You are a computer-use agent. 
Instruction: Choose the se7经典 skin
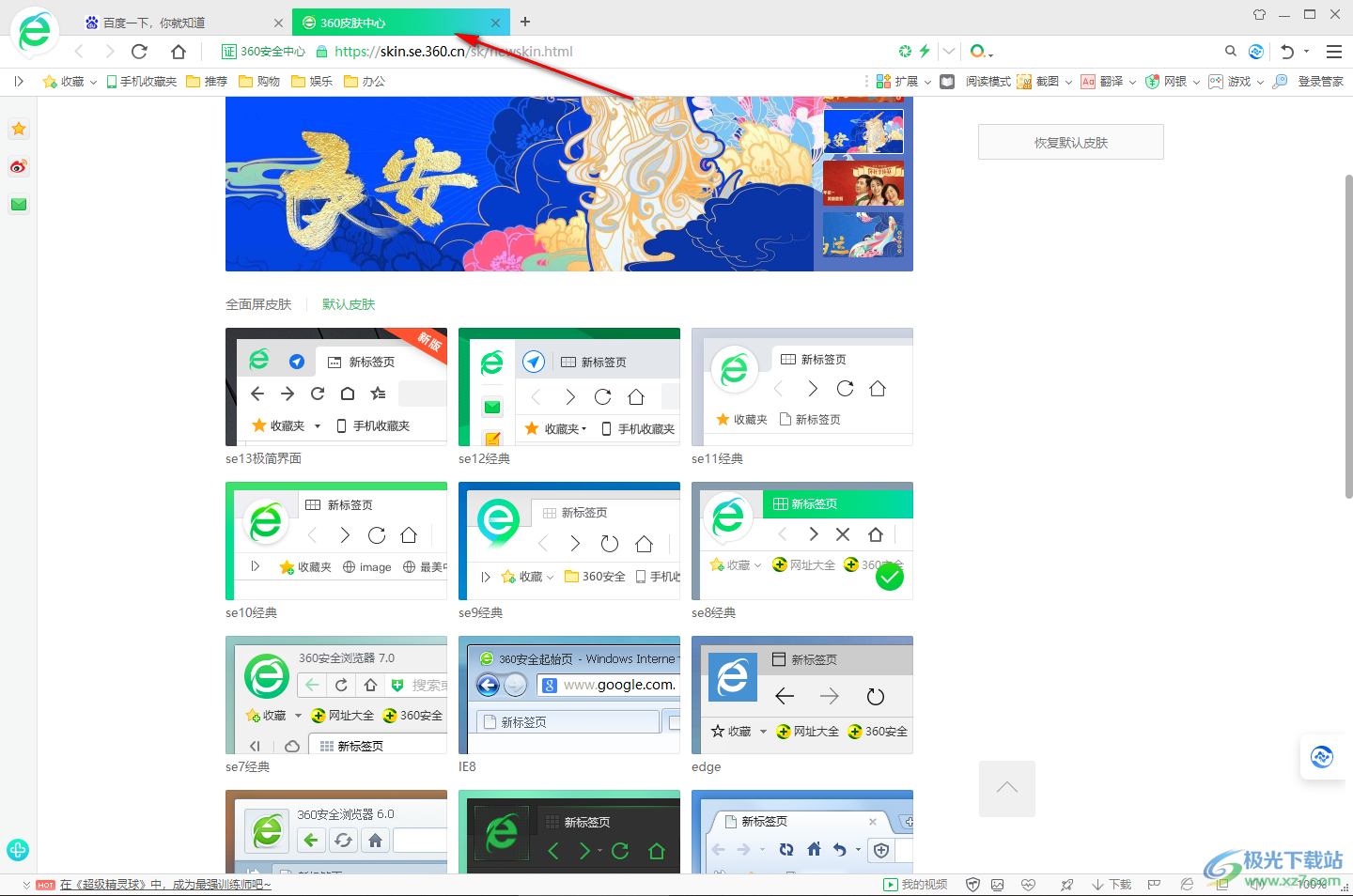[336, 695]
